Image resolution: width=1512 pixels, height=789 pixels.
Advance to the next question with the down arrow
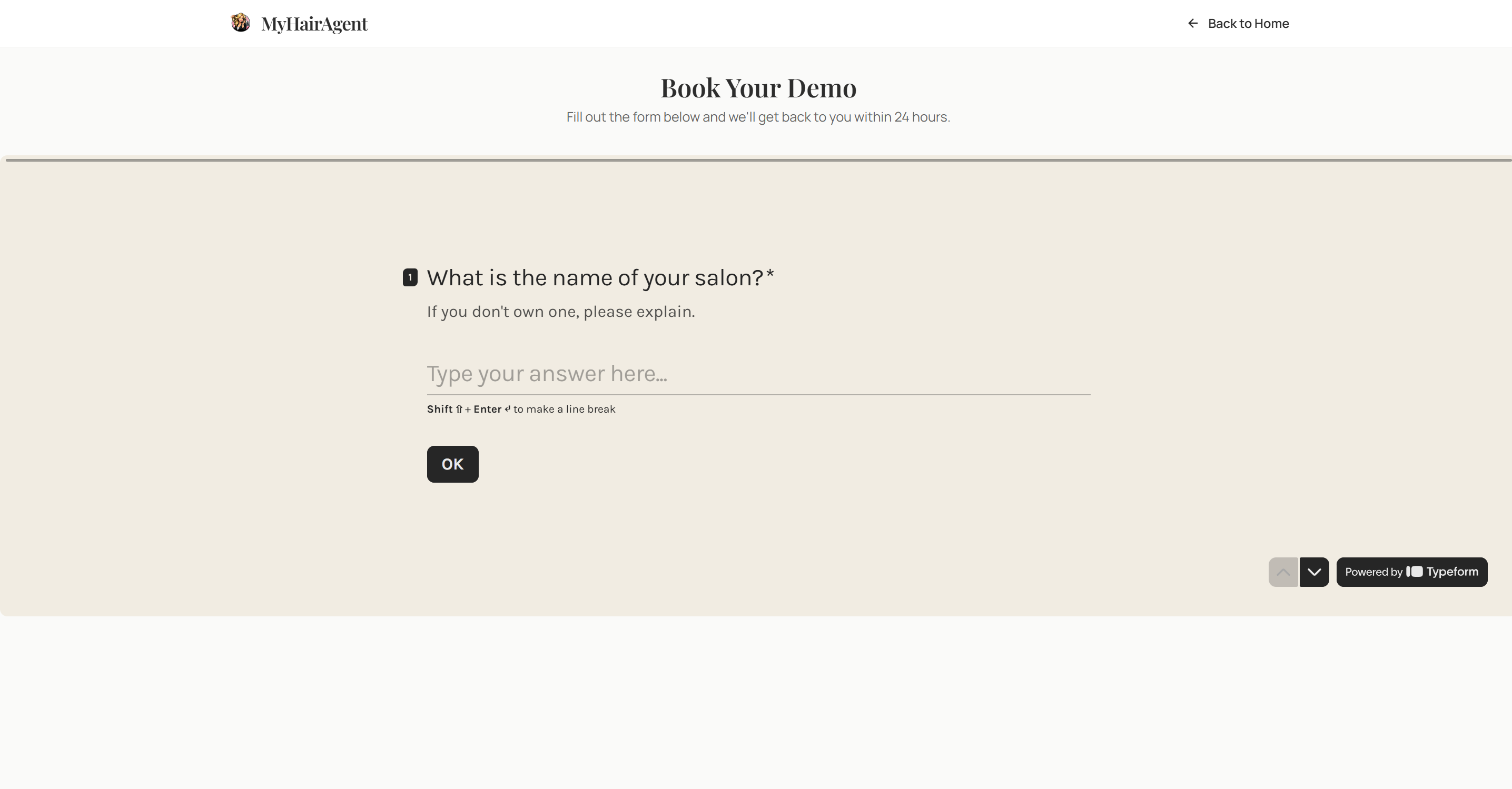(1315, 572)
